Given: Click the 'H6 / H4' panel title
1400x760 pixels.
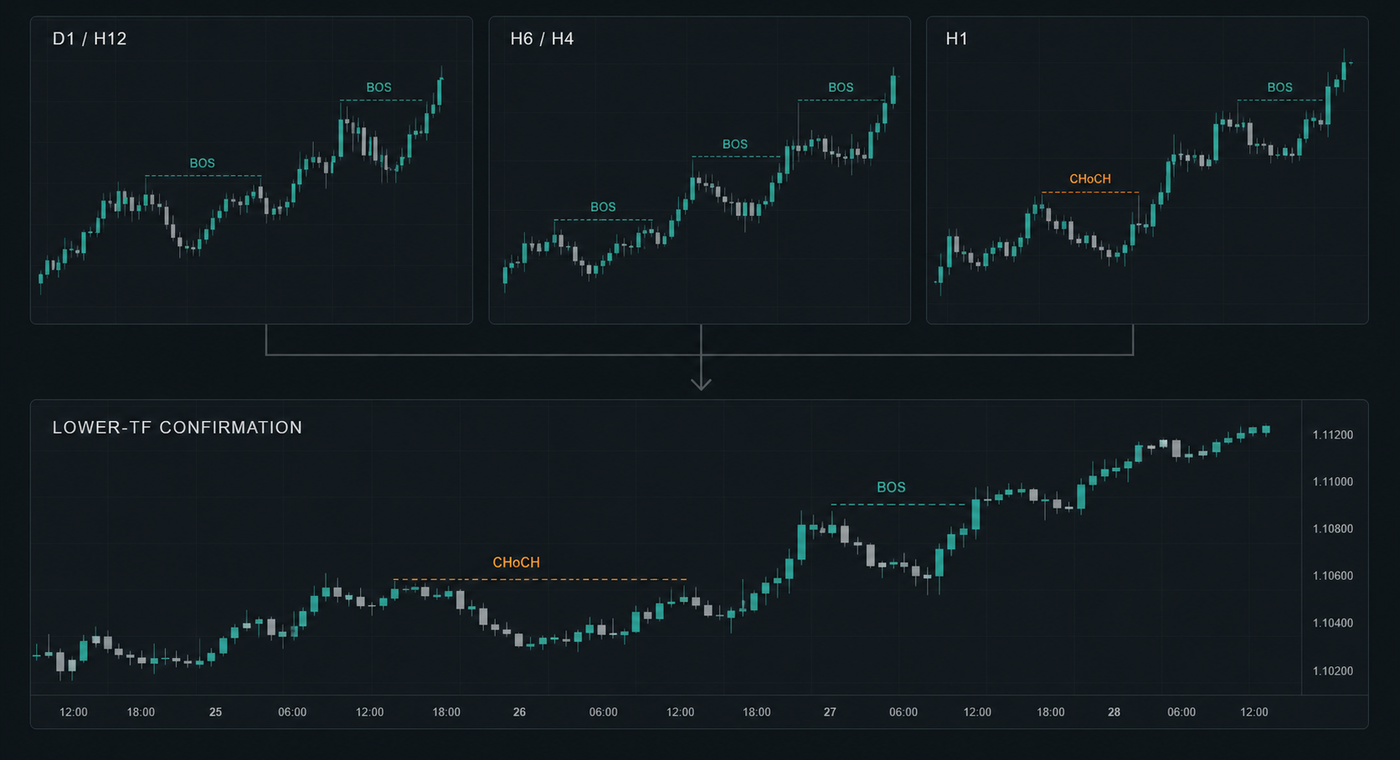Looking at the screenshot, I should (542, 41).
